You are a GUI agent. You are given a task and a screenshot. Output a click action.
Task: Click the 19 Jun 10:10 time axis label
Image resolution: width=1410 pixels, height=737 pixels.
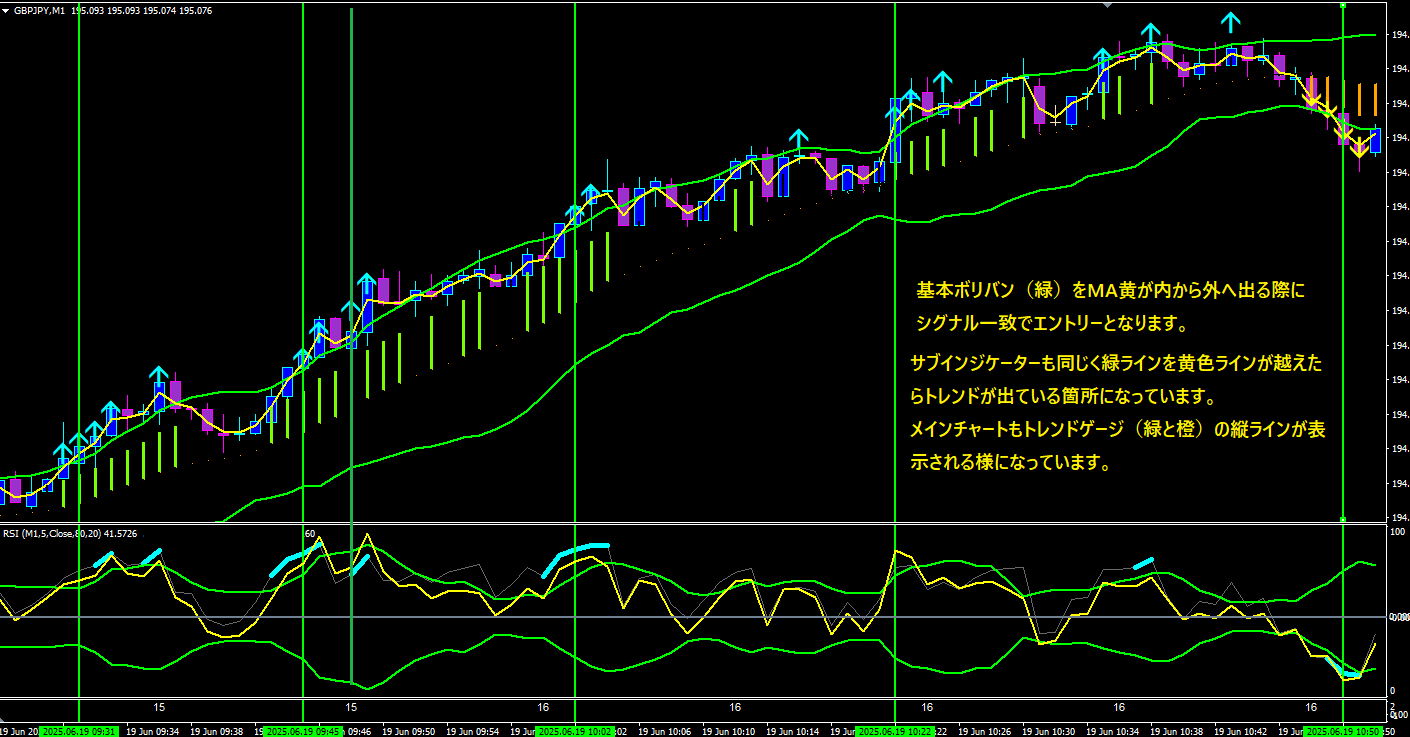tap(731, 731)
